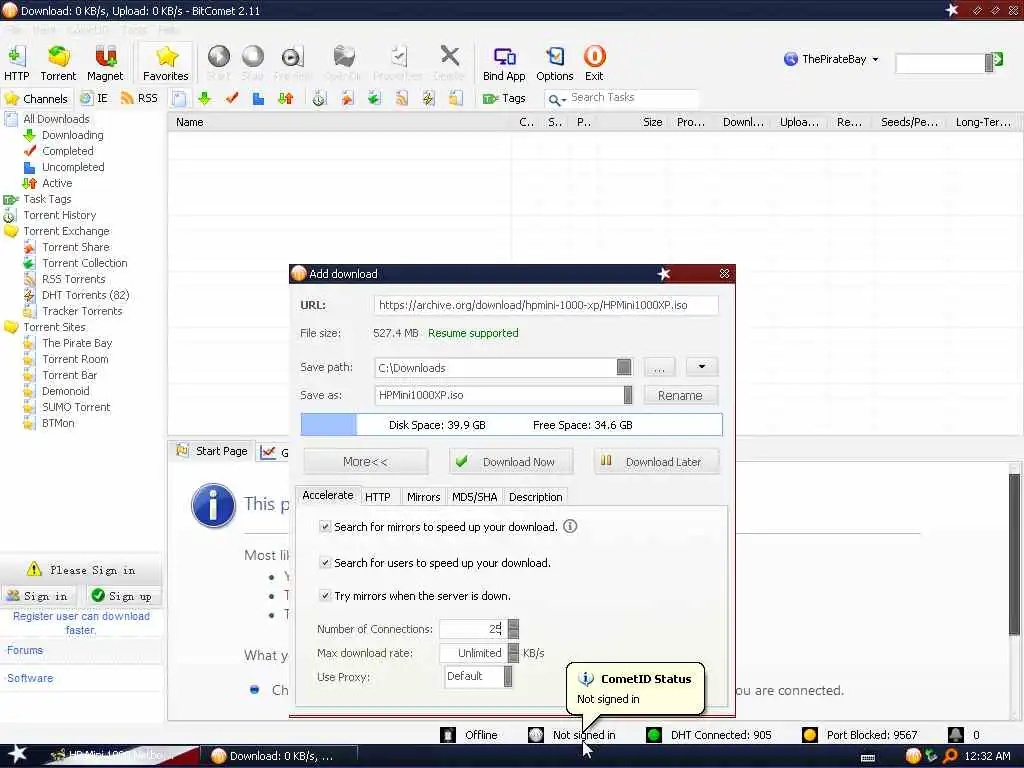Click the blue uncompleted filter icon in toolbar

click(x=259, y=99)
